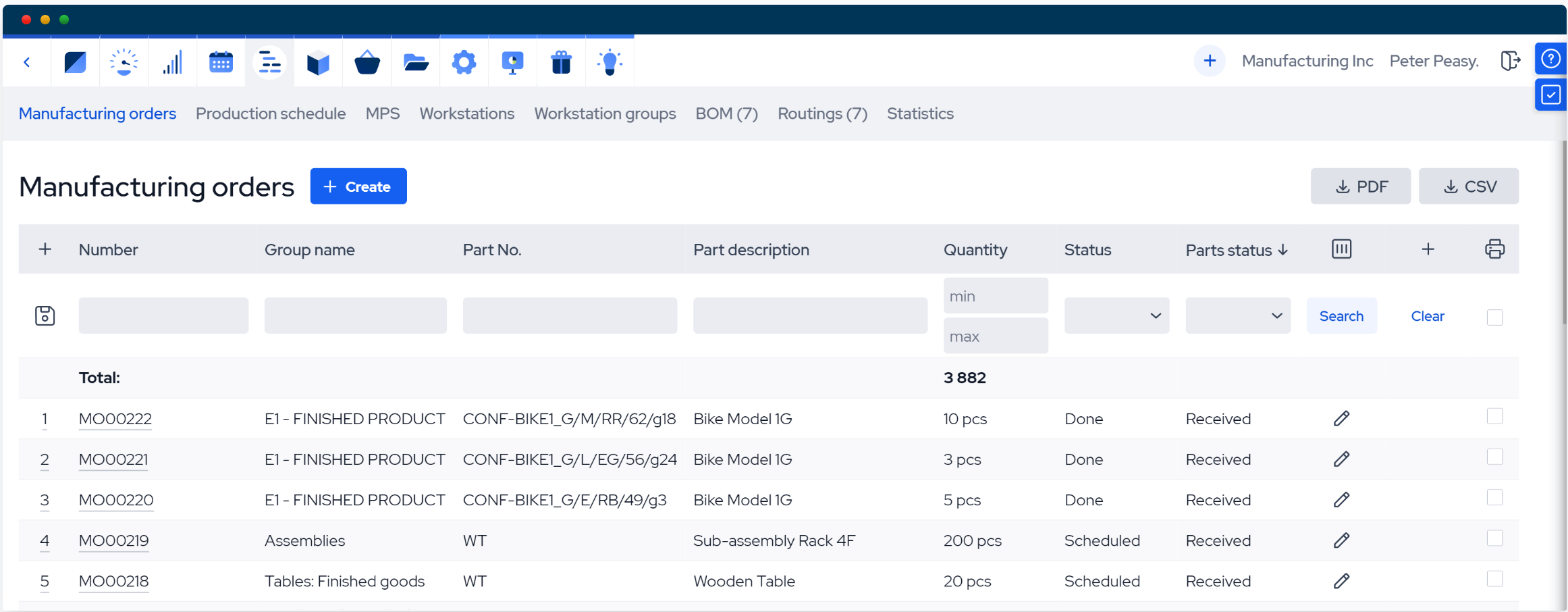The height and width of the screenshot is (612, 1568).
Task: Open column chooser icon in table header
Action: [x=1341, y=249]
